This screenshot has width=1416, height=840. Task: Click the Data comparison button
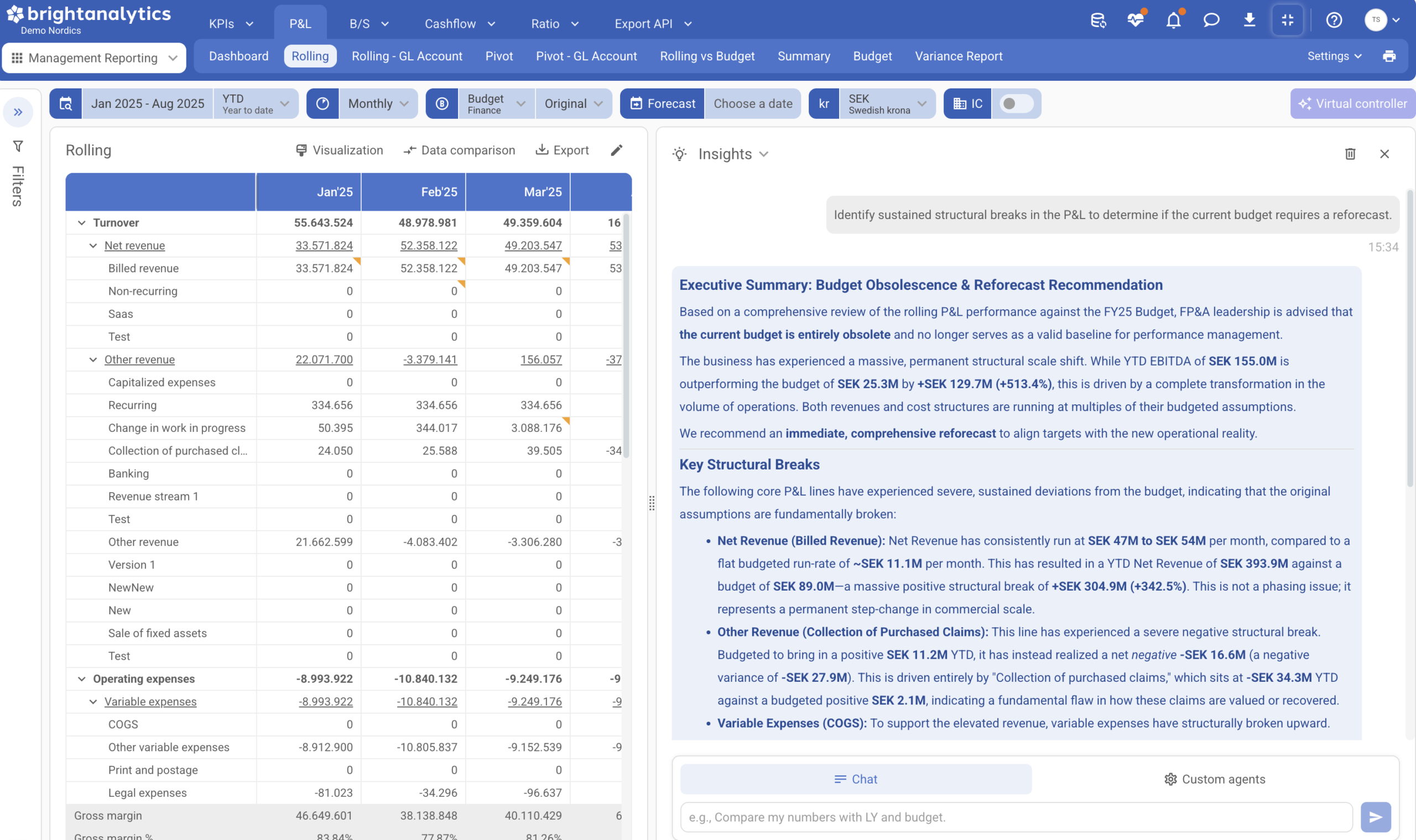459,150
